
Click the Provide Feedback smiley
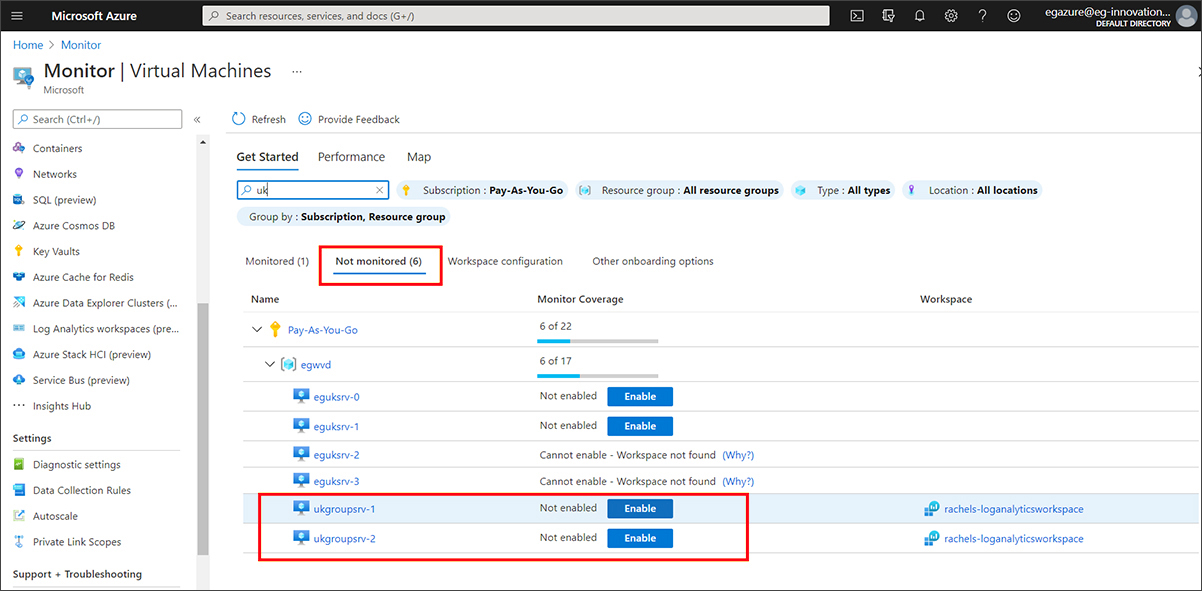(x=305, y=119)
